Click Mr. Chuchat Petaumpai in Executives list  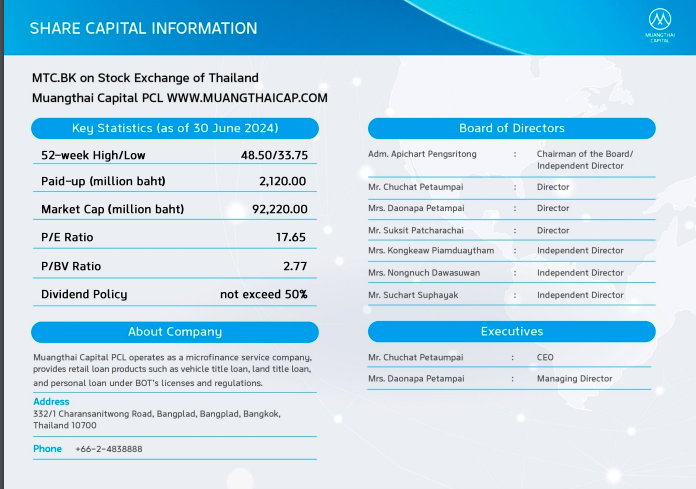pos(415,357)
